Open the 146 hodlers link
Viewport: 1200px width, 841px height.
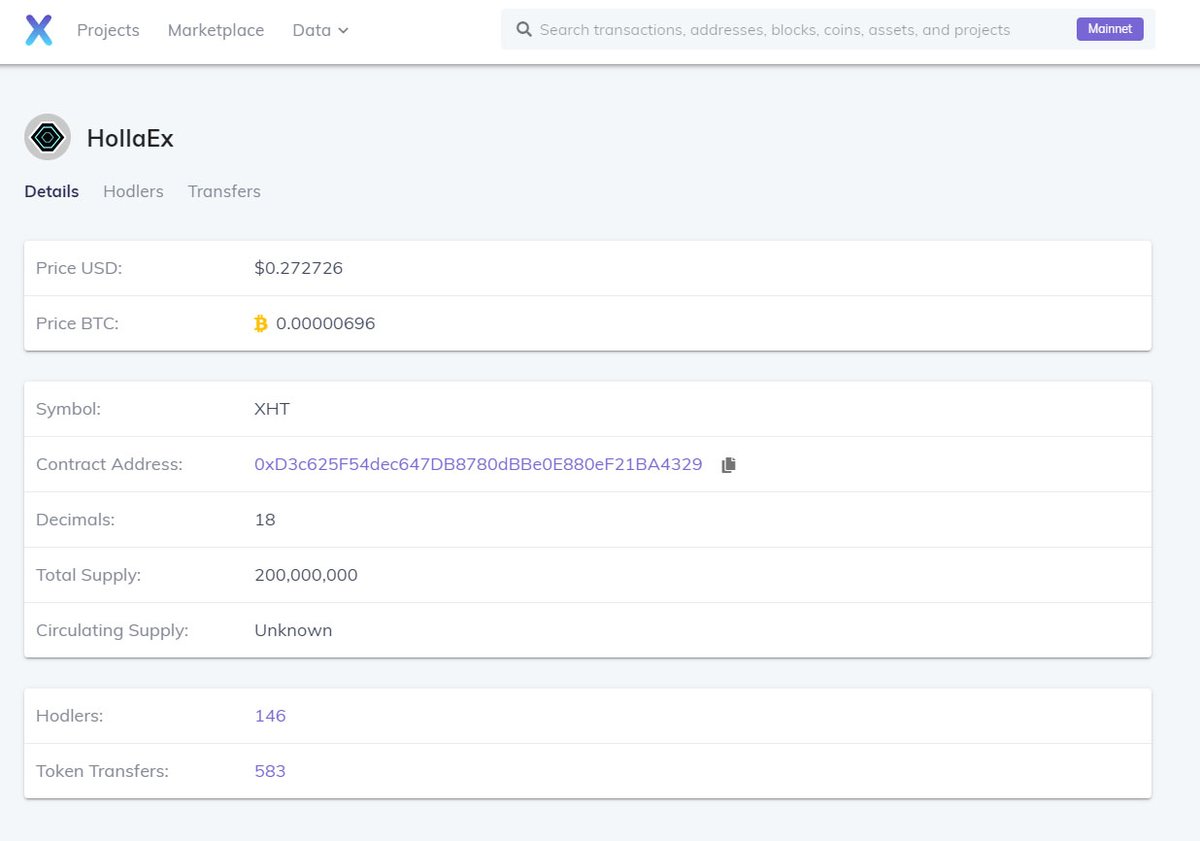270,716
